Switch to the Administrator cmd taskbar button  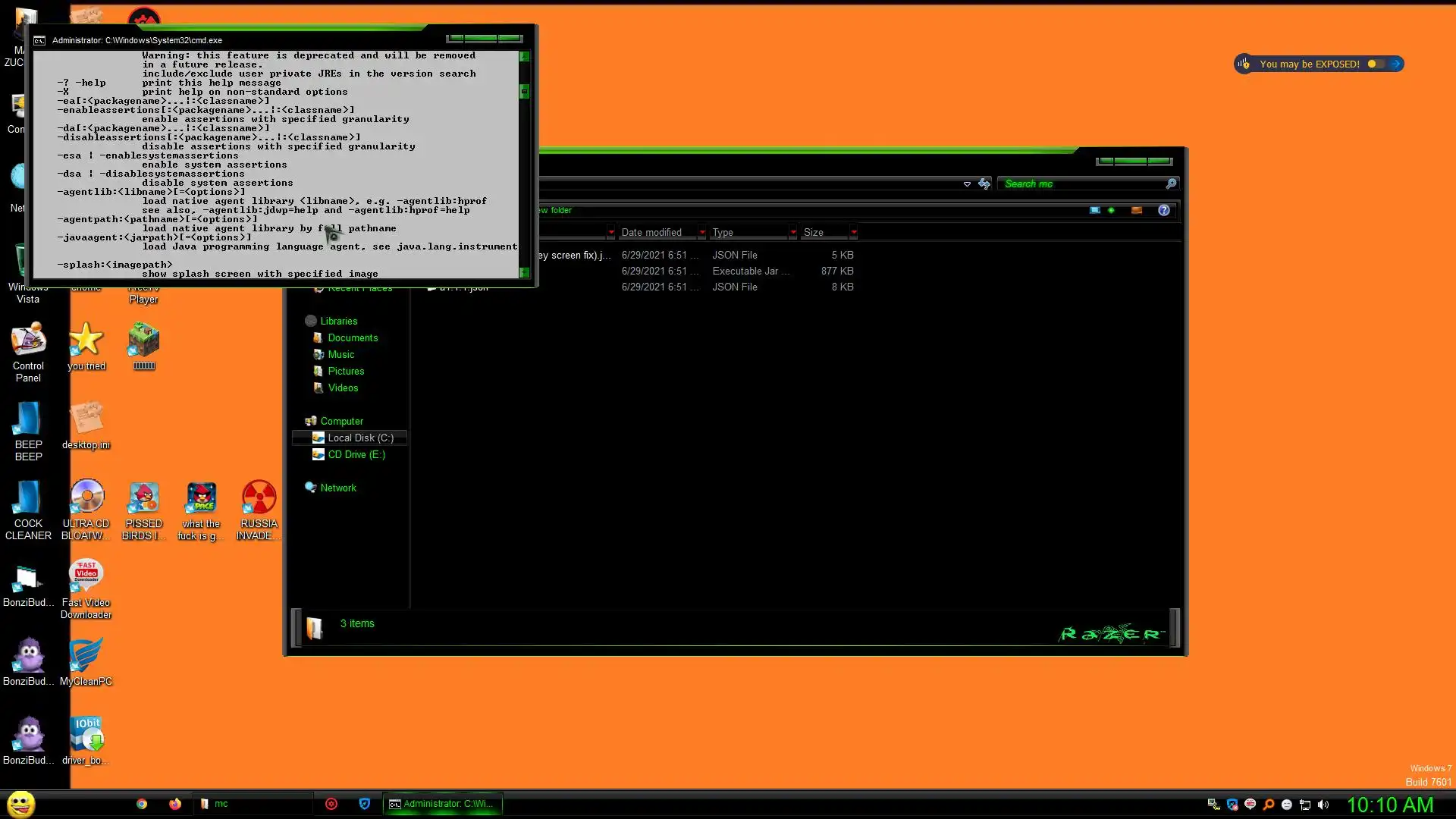[443, 804]
